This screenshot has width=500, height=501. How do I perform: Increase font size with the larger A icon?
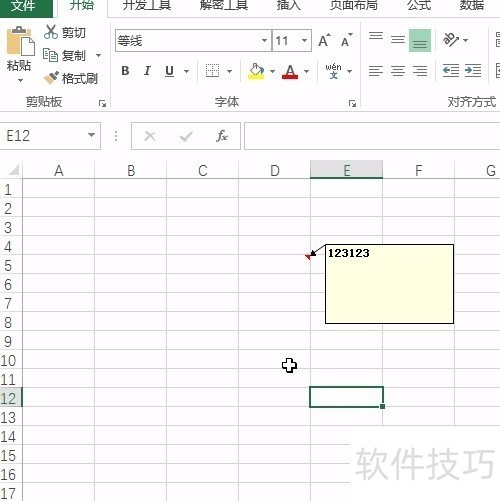click(x=324, y=40)
